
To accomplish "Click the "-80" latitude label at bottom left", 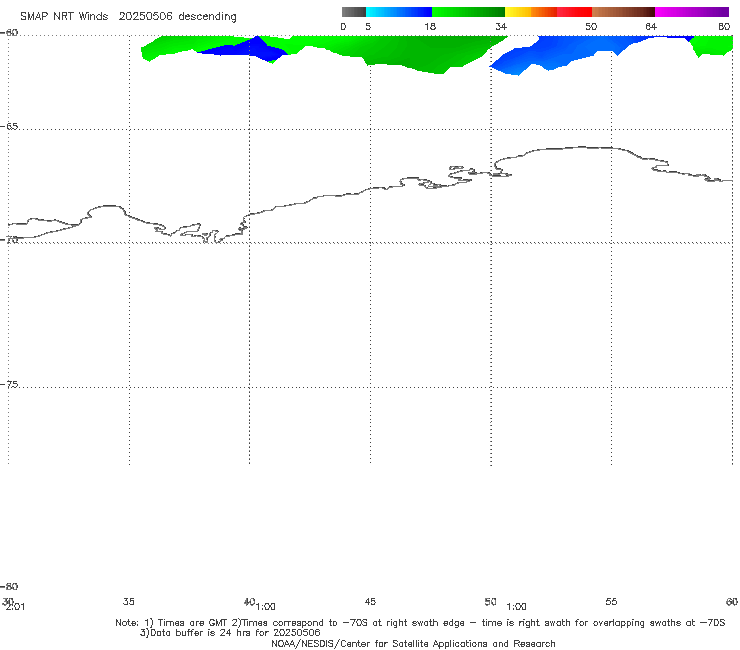I will pos(9,586).
